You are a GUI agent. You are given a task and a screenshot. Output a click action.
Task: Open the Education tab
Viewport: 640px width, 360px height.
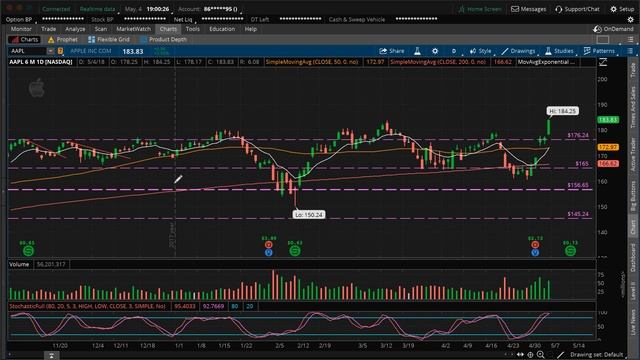tap(222, 29)
